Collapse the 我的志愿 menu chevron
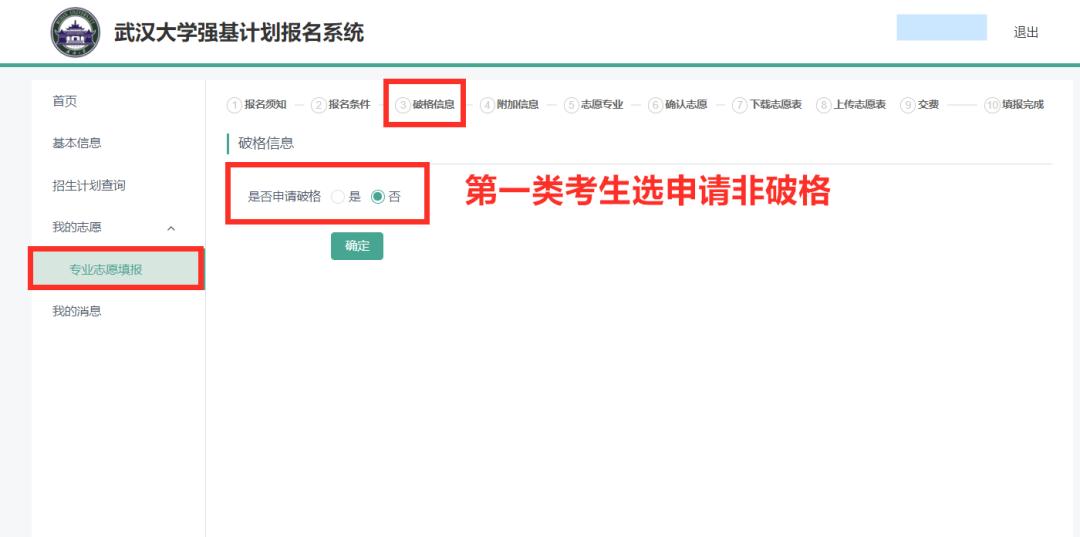The height and width of the screenshot is (537, 1080). click(x=172, y=228)
